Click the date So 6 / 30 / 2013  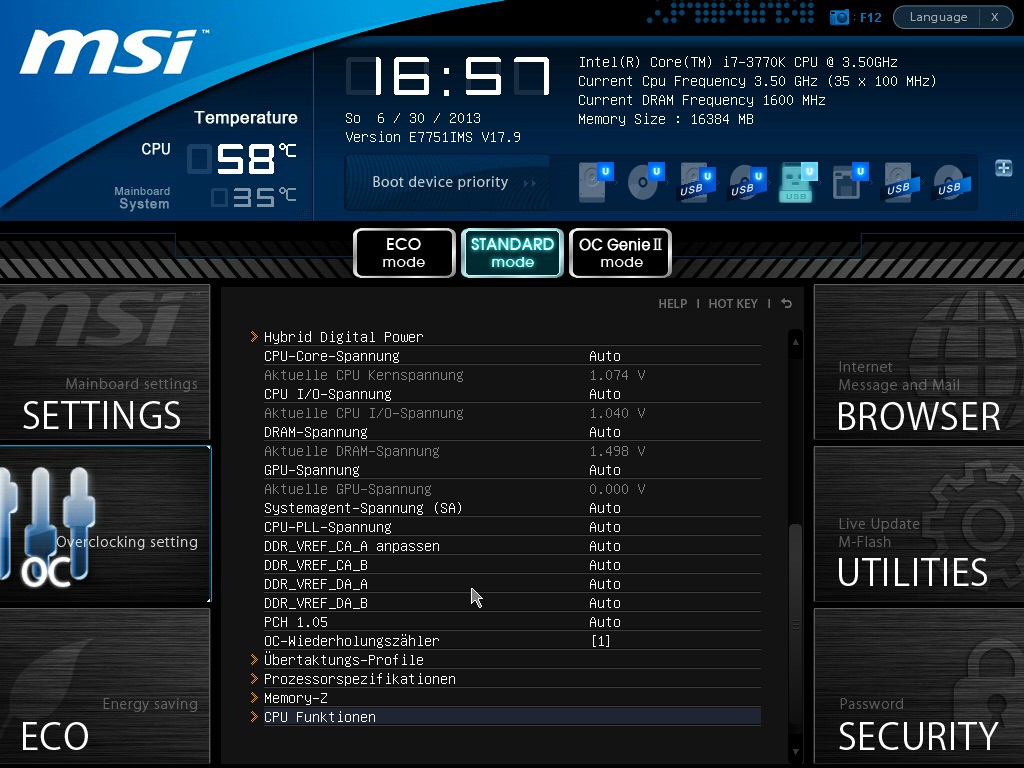click(413, 118)
